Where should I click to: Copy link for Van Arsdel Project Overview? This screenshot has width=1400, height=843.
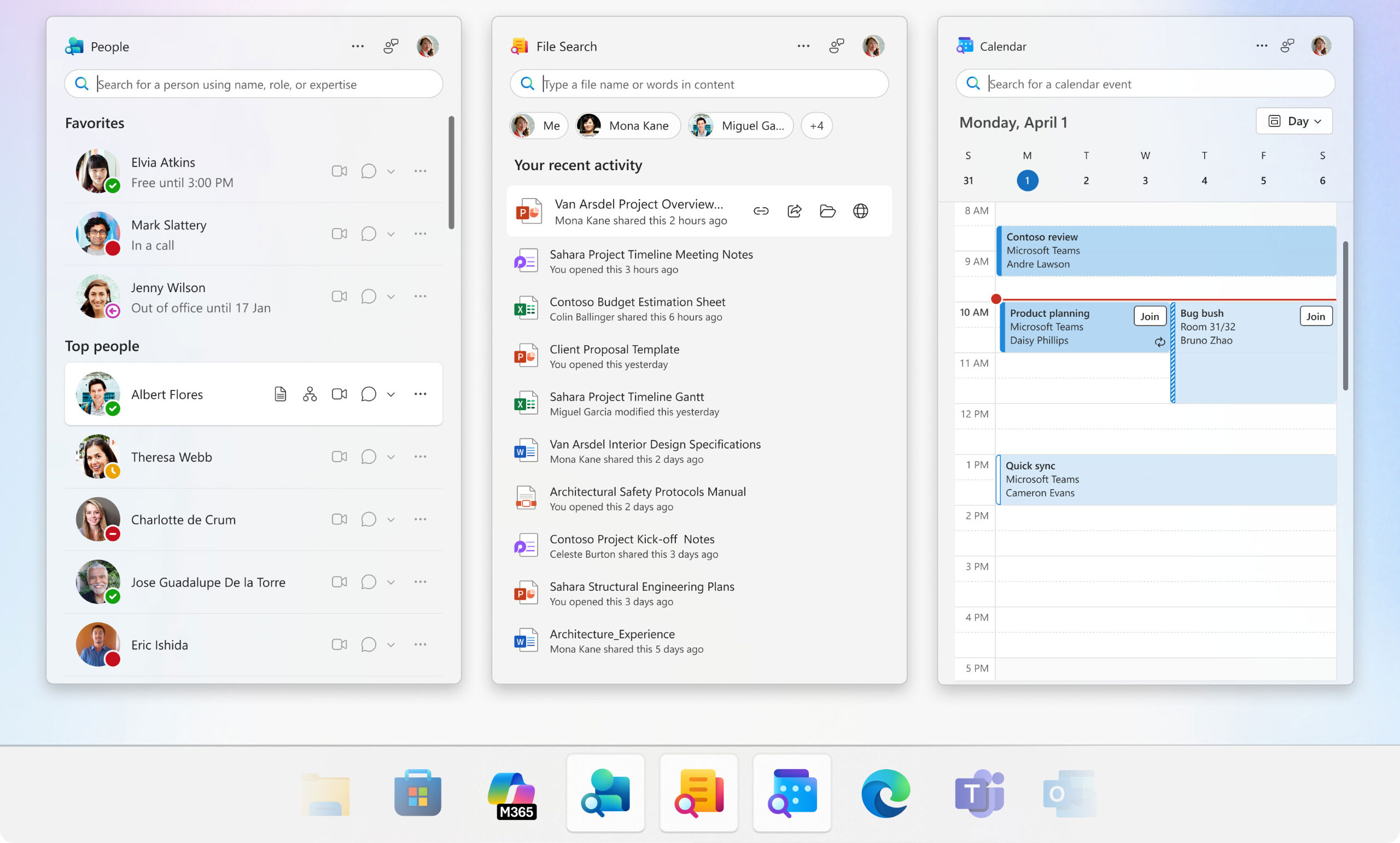(x=761, y=211)
